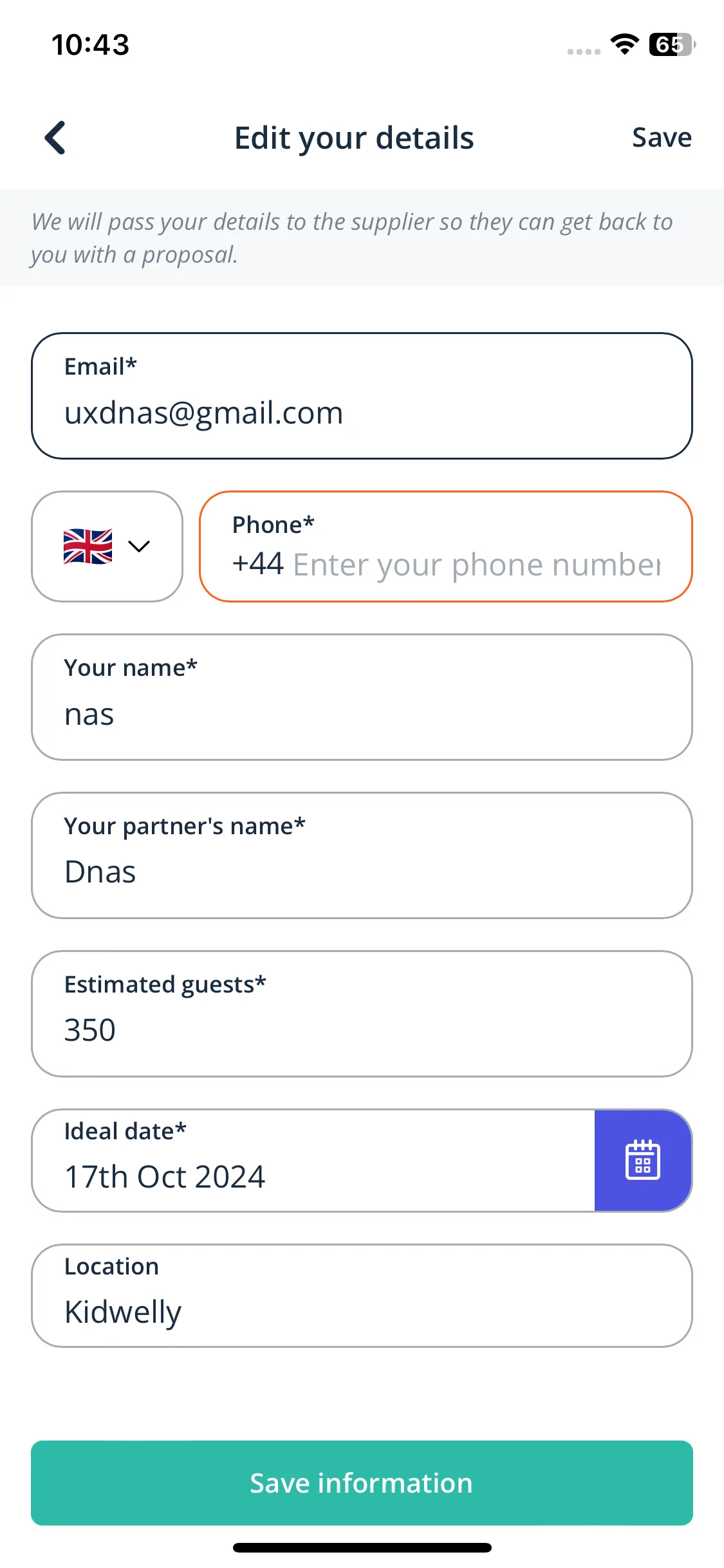Edit the Email field with uxdnas@gmail.com

362,396
